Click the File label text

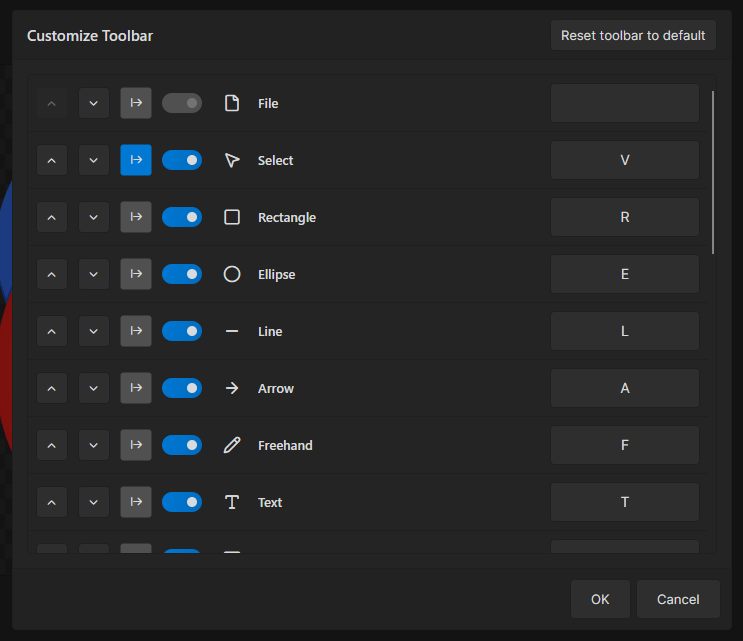268,104
